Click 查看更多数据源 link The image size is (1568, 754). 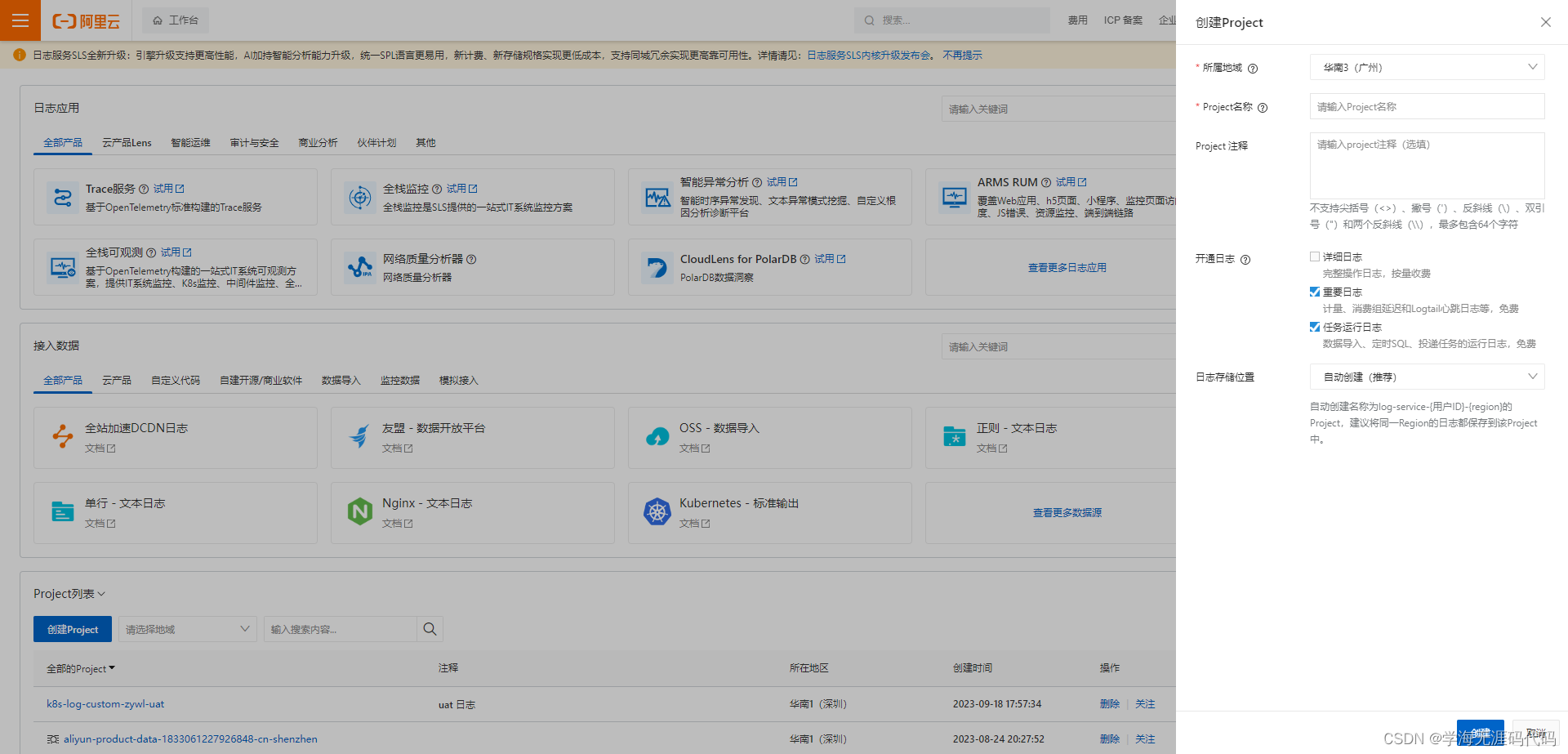1067,512
